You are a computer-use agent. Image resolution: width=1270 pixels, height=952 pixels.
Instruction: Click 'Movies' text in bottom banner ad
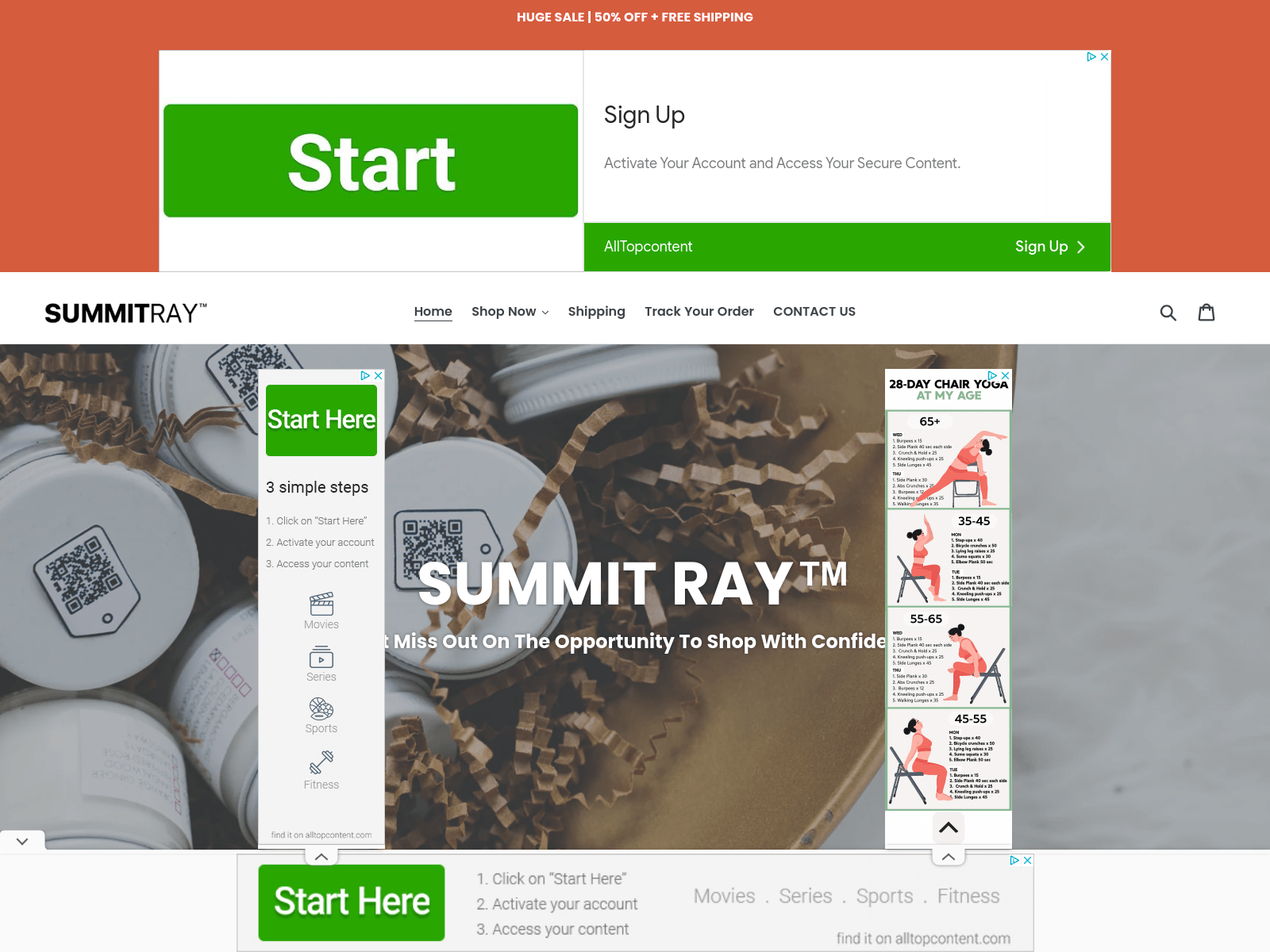click(725, 896)
